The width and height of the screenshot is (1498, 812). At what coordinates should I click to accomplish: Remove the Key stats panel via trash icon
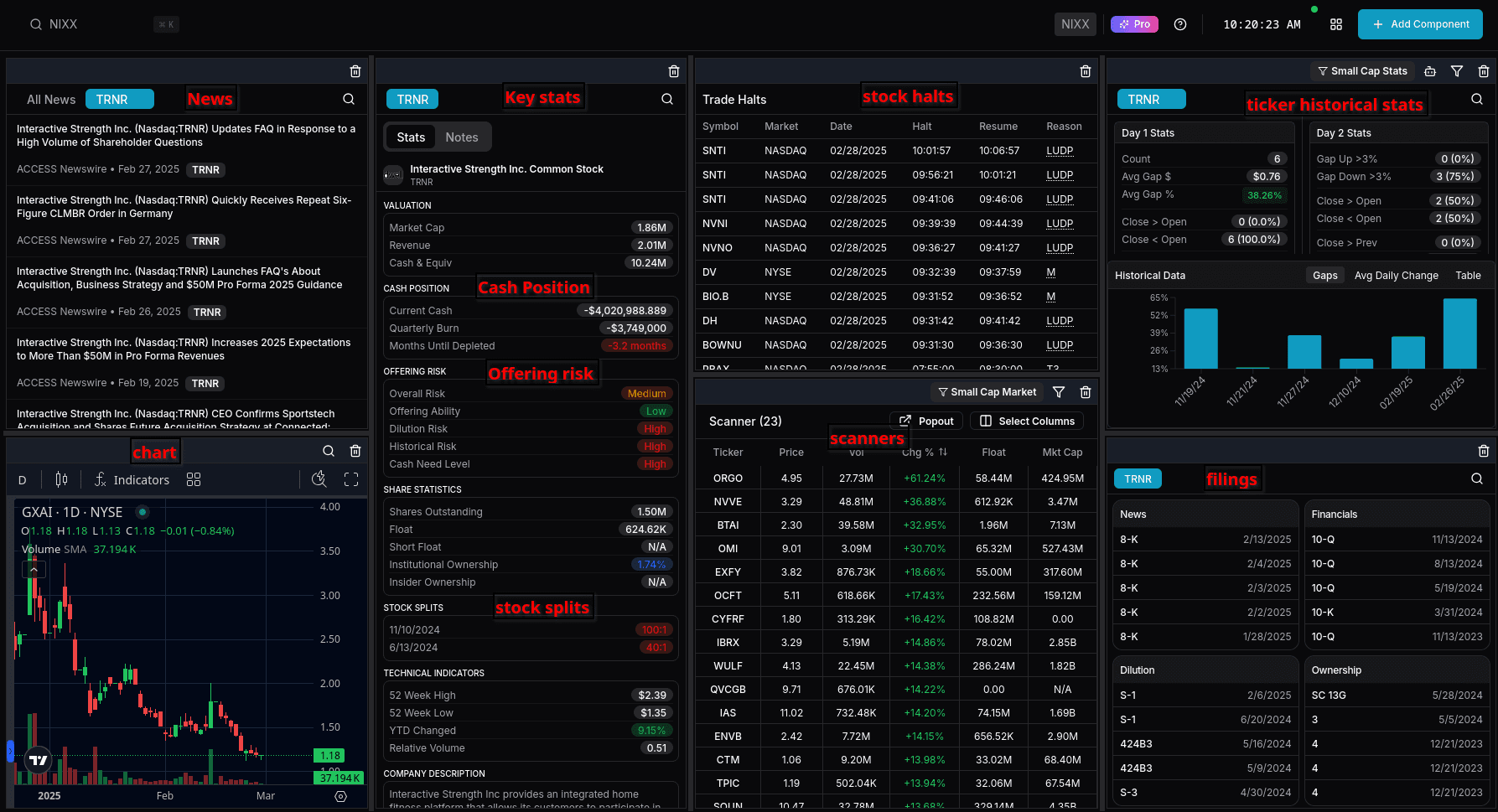point(674,71)
